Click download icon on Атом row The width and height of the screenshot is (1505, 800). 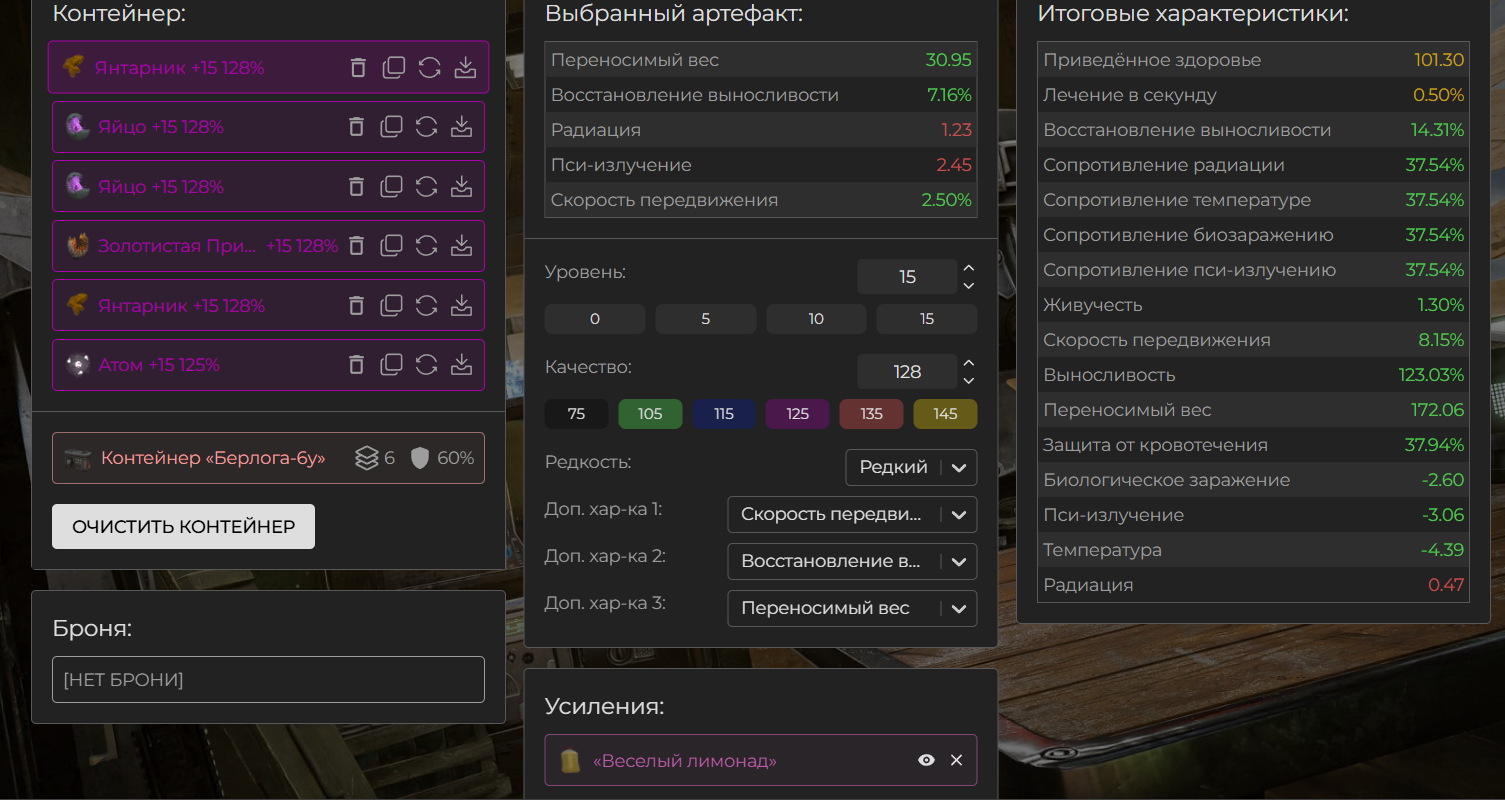pyautogui.click(x=461, y=365)
